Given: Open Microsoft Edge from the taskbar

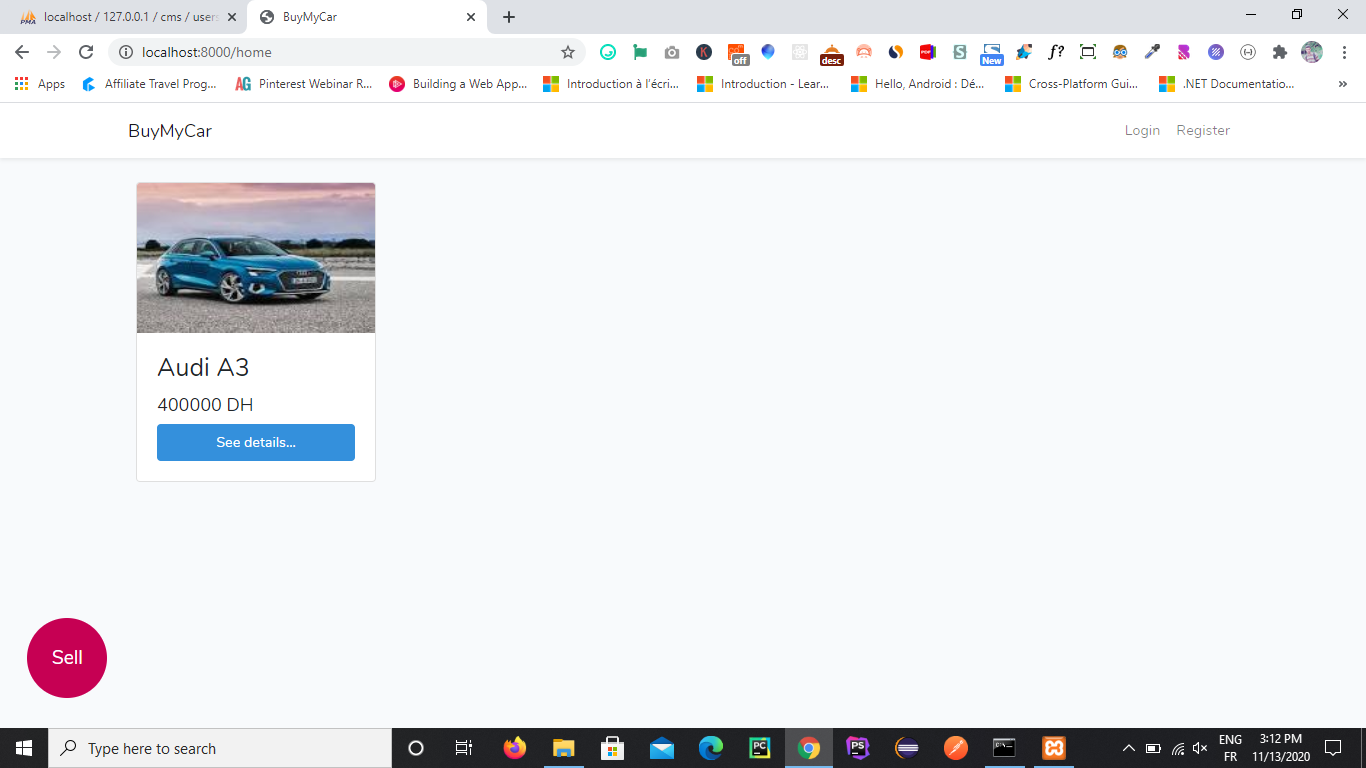Looking at the screenshot, I should (x=711, y=748).
